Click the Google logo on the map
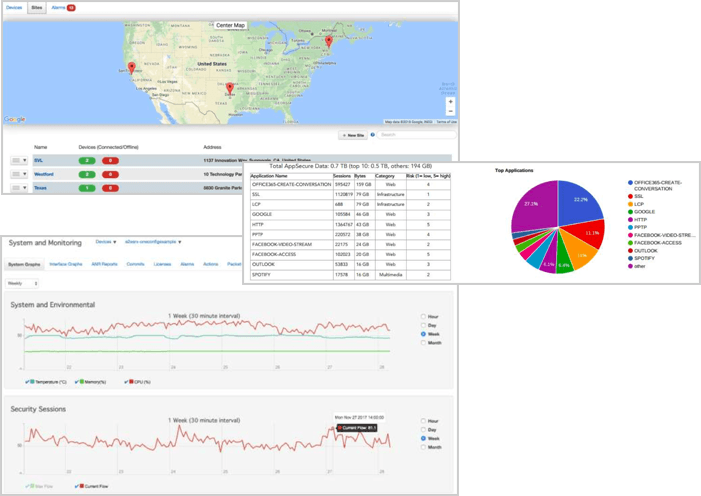The image size is (701, 496). [x=15, y=119]
